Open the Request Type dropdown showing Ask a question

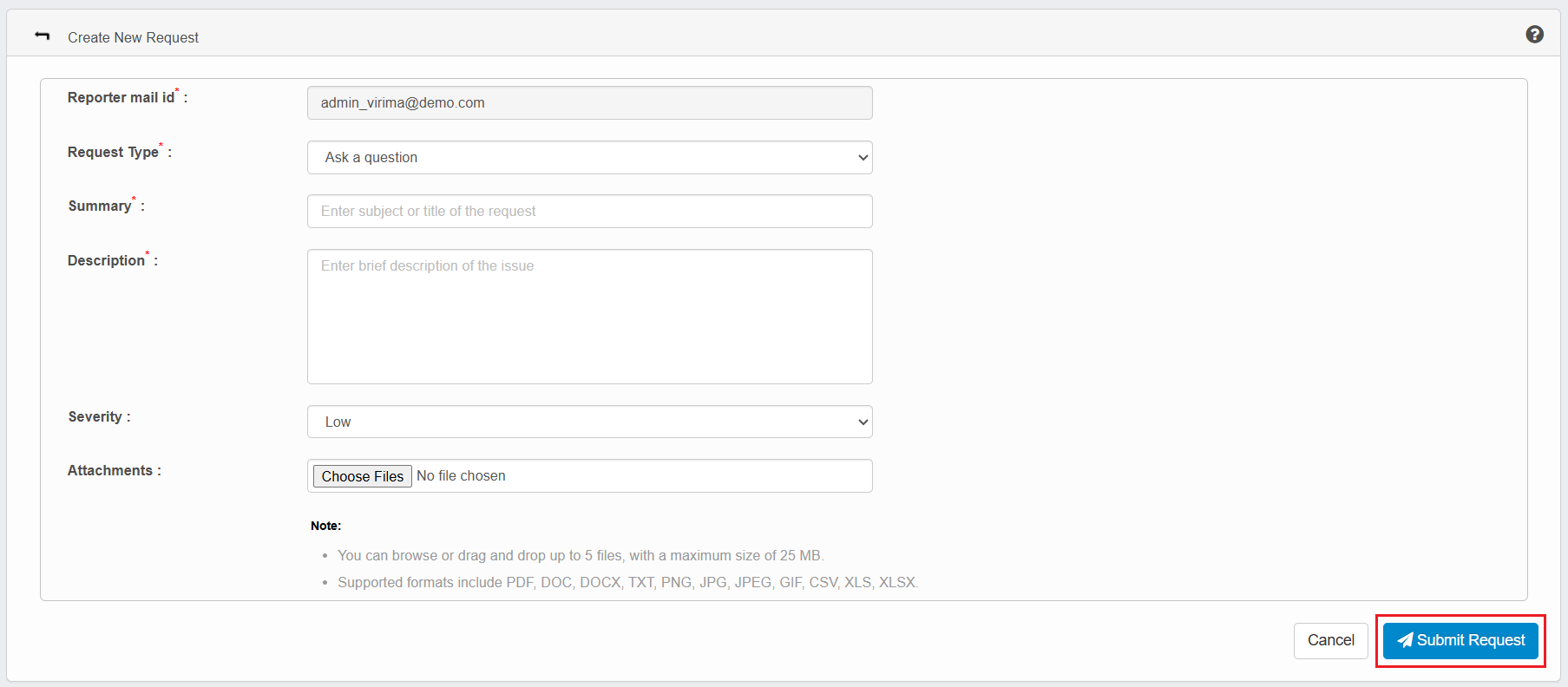tap(589, 158)
